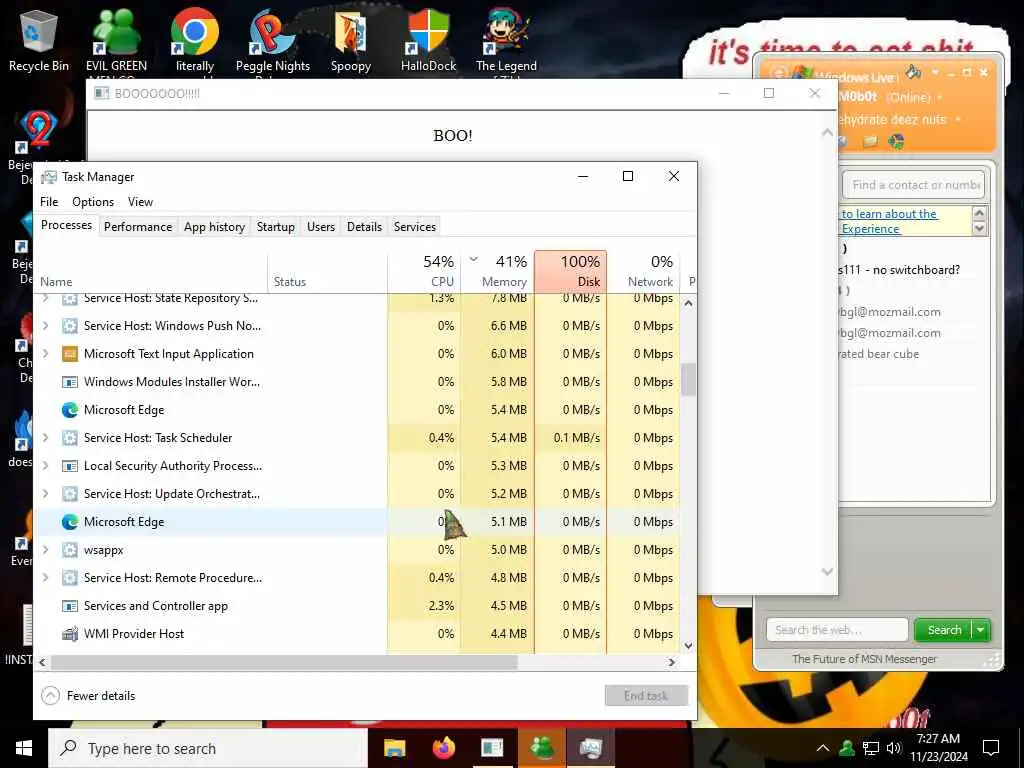
Task: Expand Service Host: Remote Procedure row
Action: pos(45,578)
